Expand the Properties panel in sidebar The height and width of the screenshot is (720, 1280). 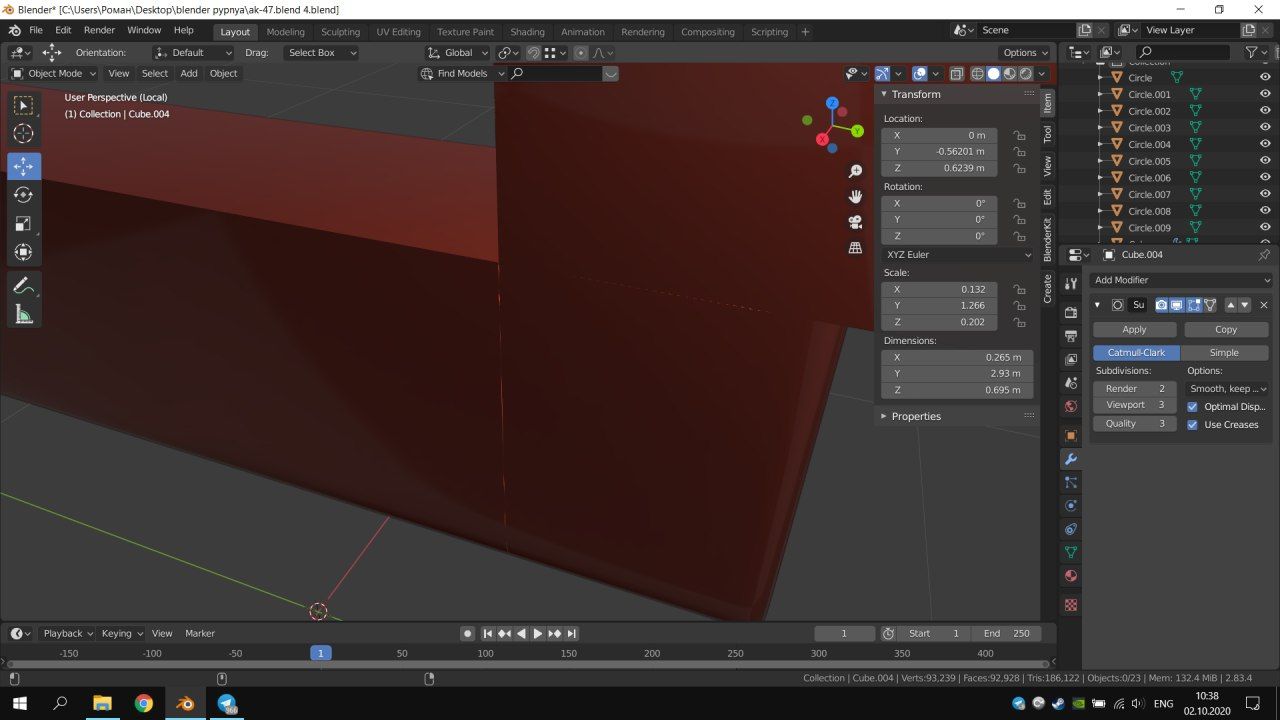click(916, 416)
